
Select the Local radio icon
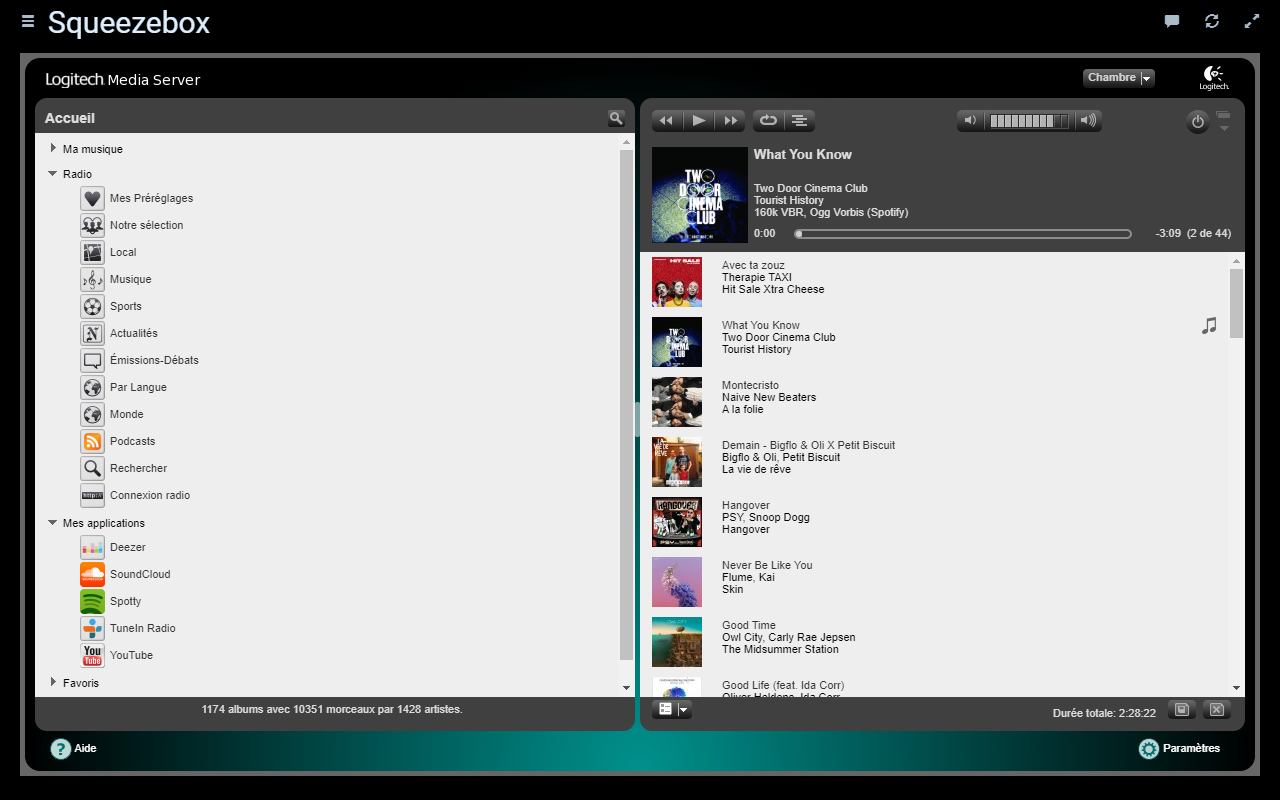[93, 252]
